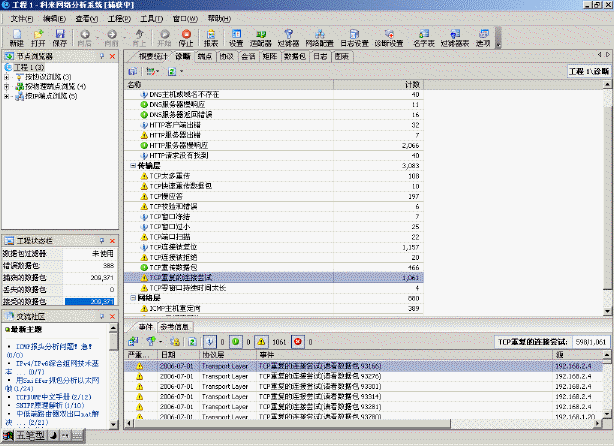The image size is (614, 446).
Task: Open the 设置 toolbar icon
Action: [236, 38]
